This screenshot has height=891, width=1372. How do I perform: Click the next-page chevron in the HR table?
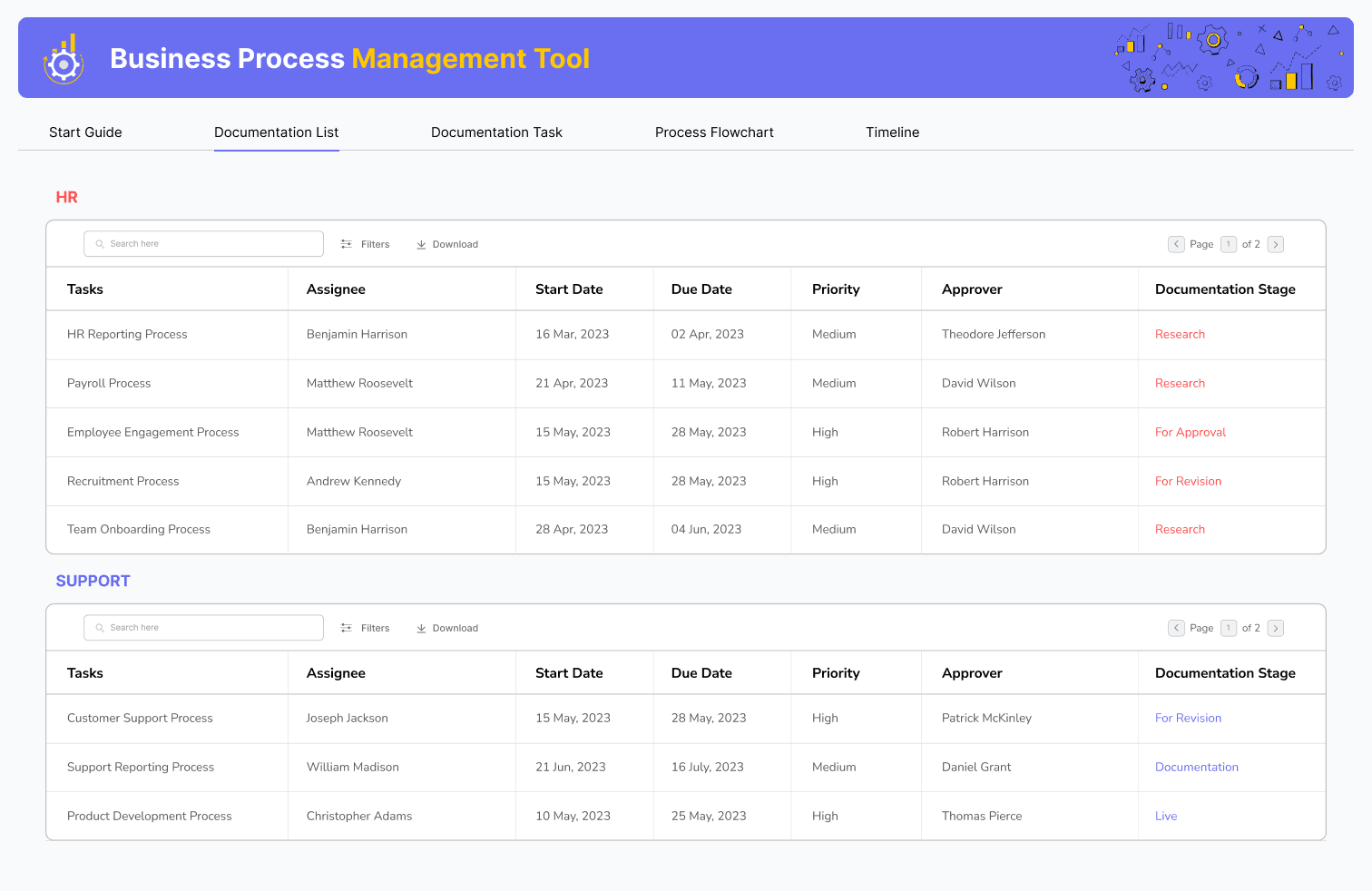[x=1276, y=244]
